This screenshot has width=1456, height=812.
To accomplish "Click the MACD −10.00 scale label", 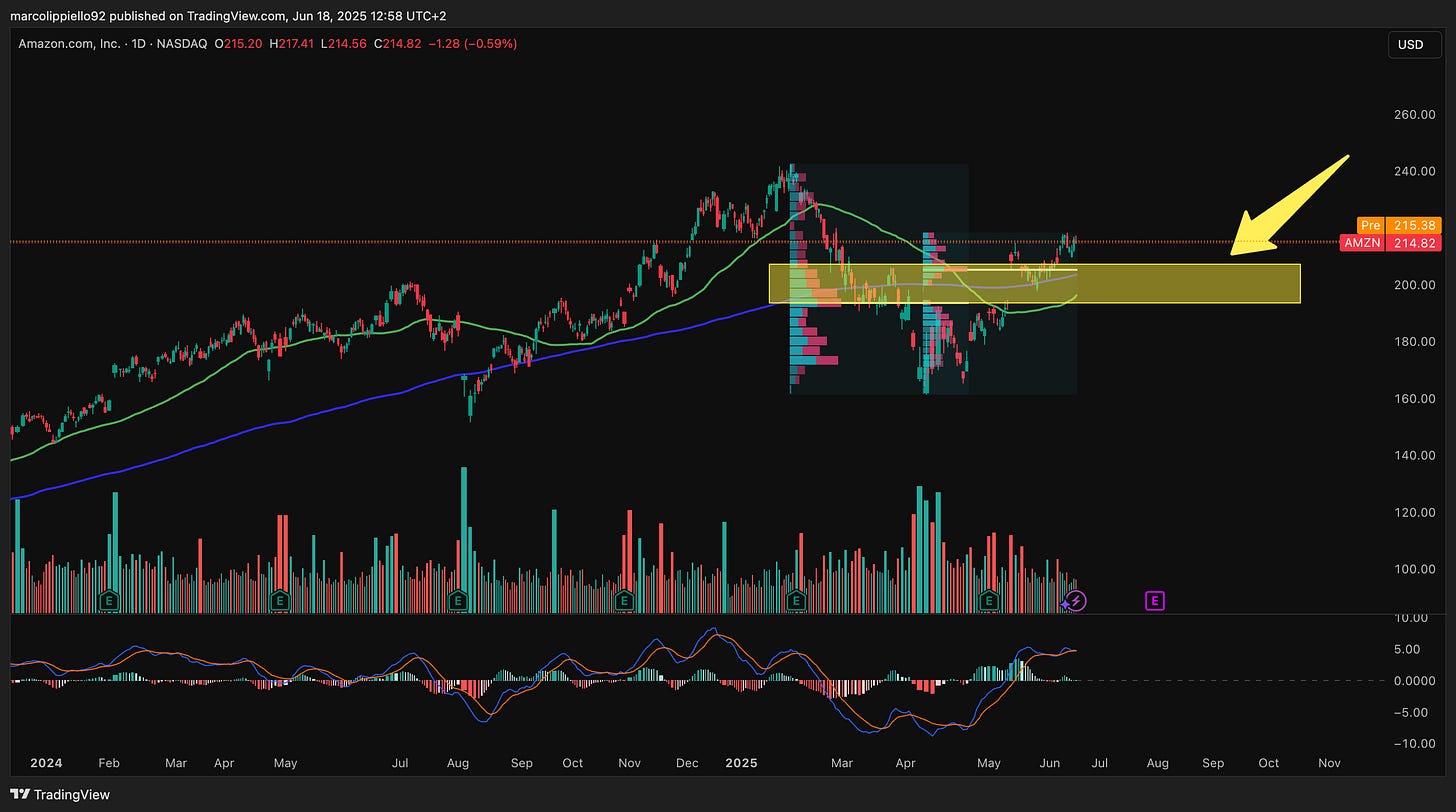I will (1415, 744).
